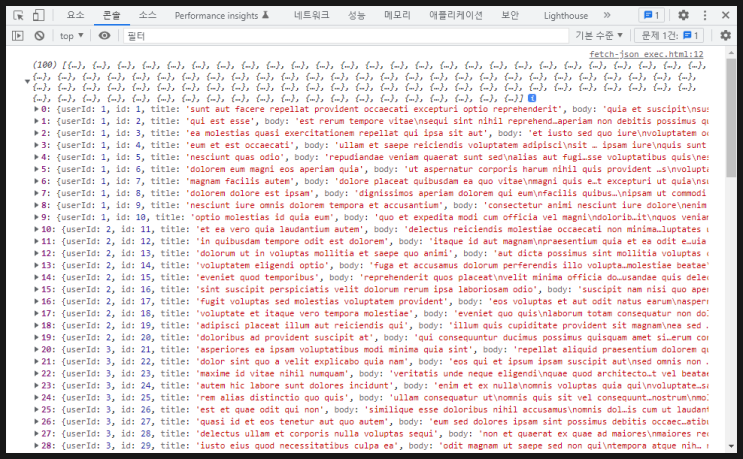The height and width of the screenshot is (459, 743).
Task: Expand array item 8 with id 9
Action: [36, 205]
